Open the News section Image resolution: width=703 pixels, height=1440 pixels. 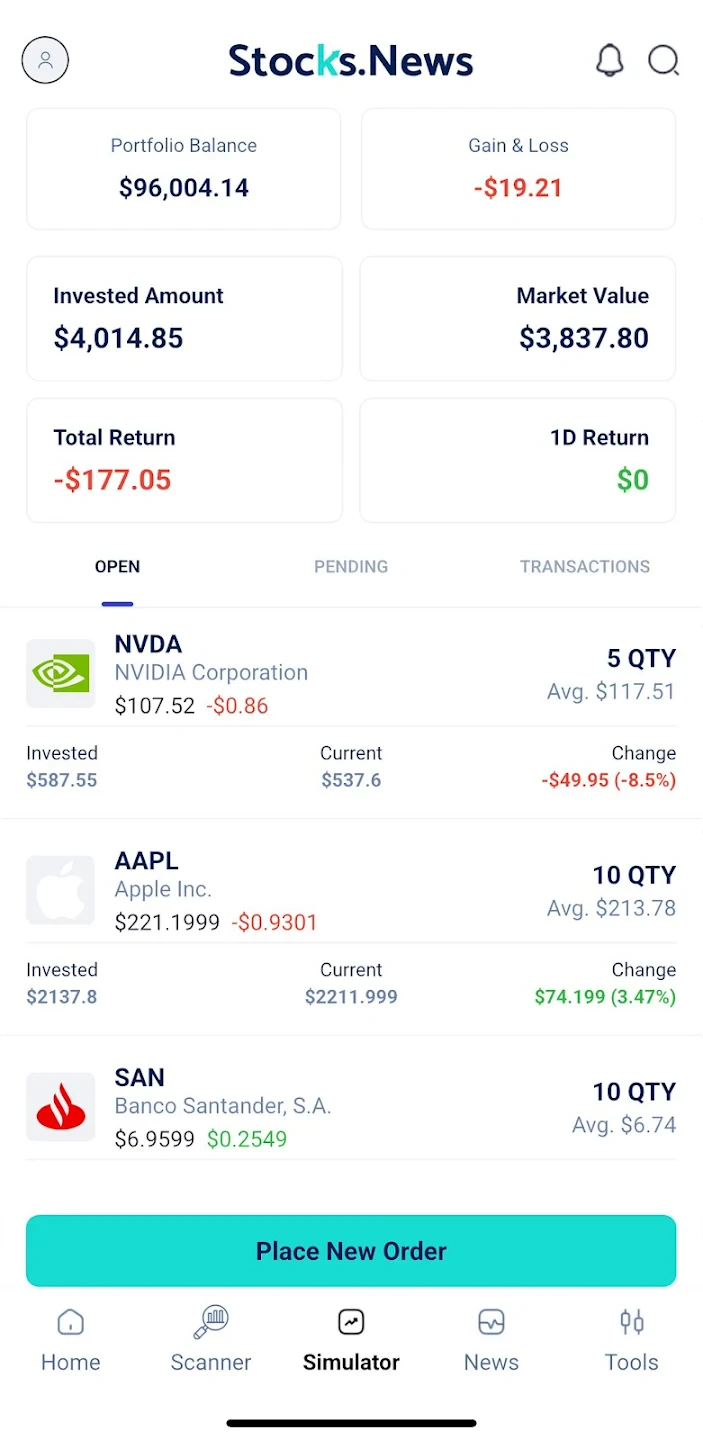click(491, 1340)
